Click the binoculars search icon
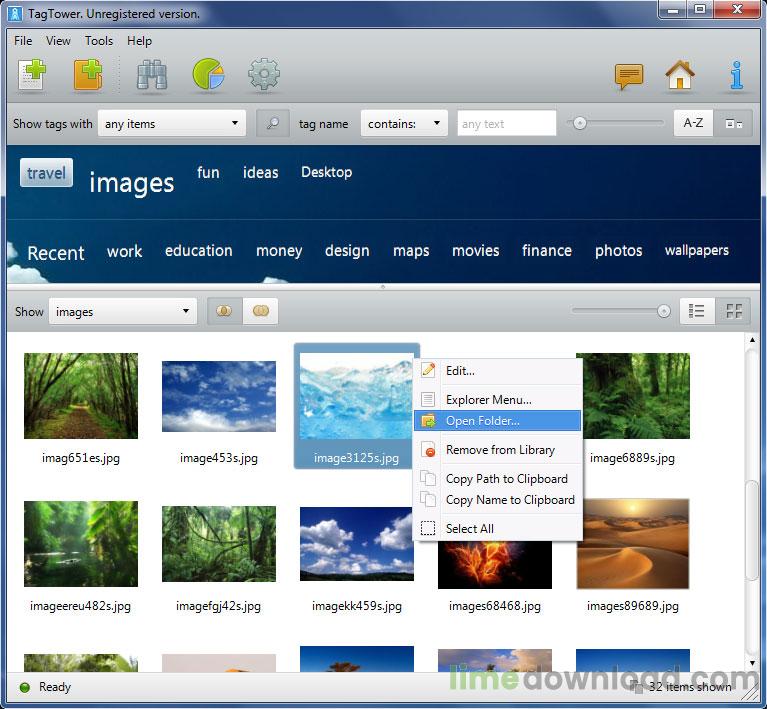The height and width of the screenshot is (709, 767). pos(151,76)
